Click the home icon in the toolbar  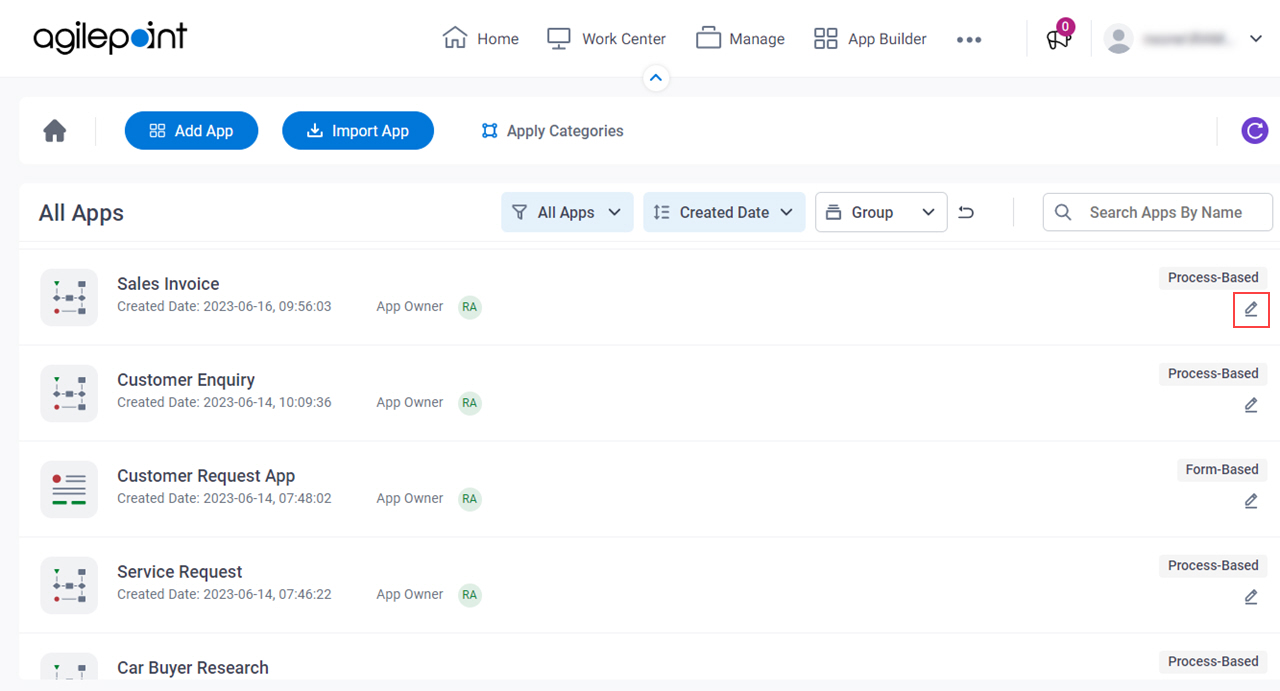[x=55, y=131]
